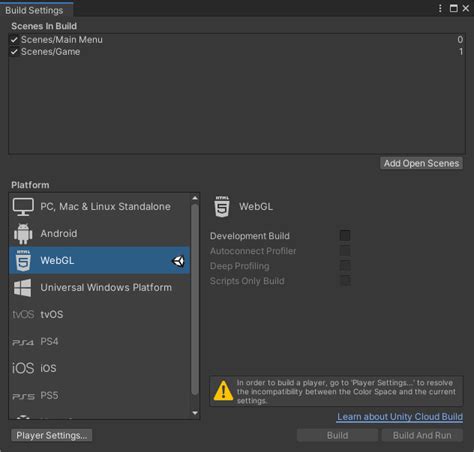The height and width of the screenshot is (452, 474).
Task: Toggle the Autoconnect Profiler checkbox
Action: pos(345,251)
